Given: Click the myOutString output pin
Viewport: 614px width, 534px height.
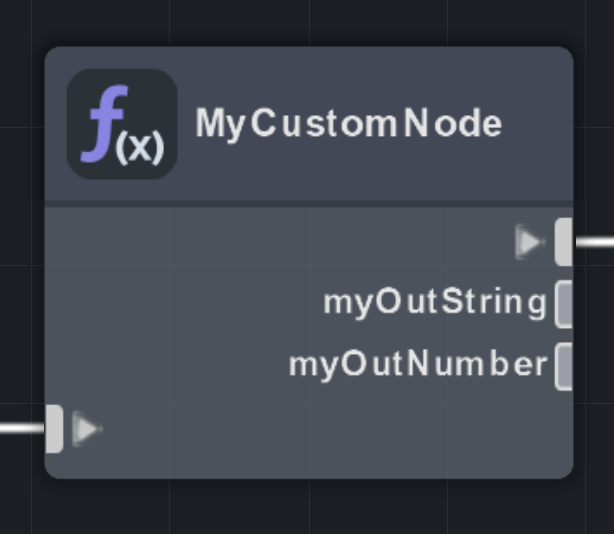Looking at the screenshot, I should 564,304.
